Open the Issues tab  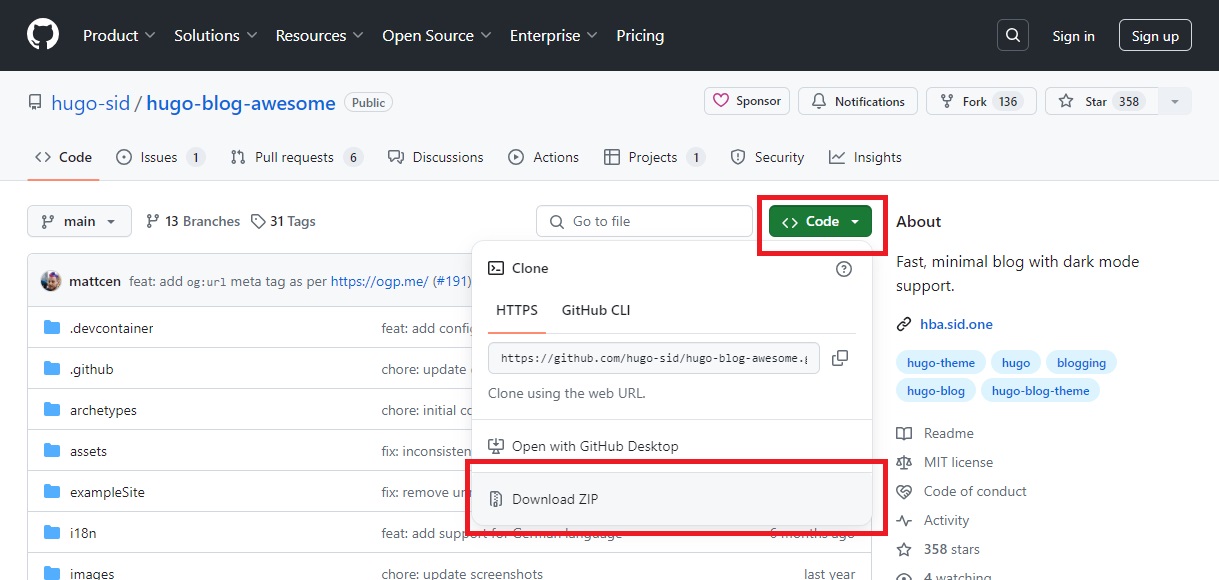[160, 157]
